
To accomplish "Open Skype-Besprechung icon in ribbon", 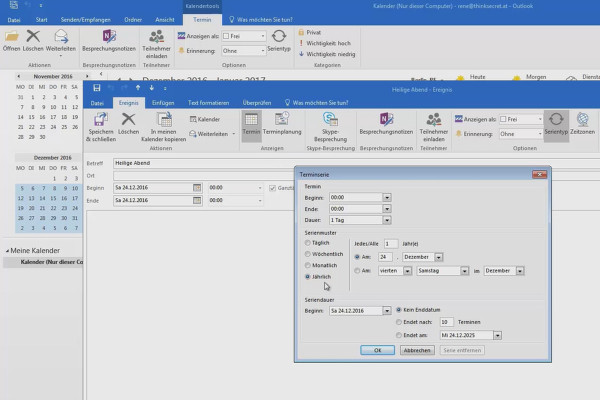I will tap(330, 119).
